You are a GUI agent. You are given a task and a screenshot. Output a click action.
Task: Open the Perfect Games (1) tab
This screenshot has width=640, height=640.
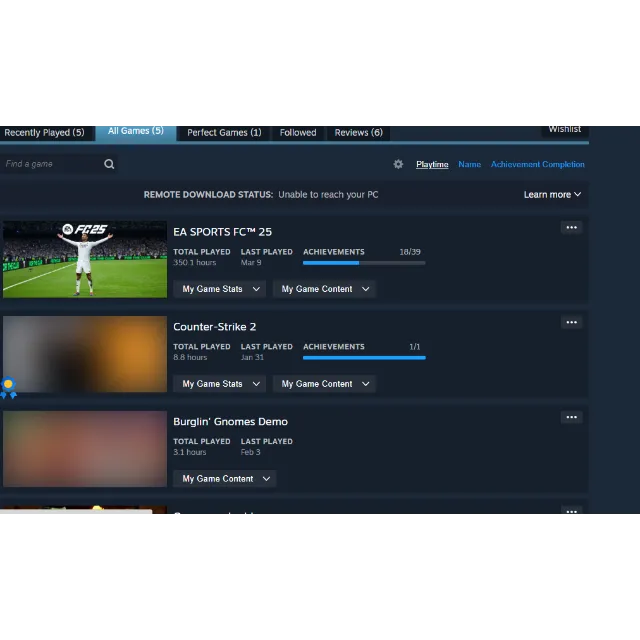224,133
